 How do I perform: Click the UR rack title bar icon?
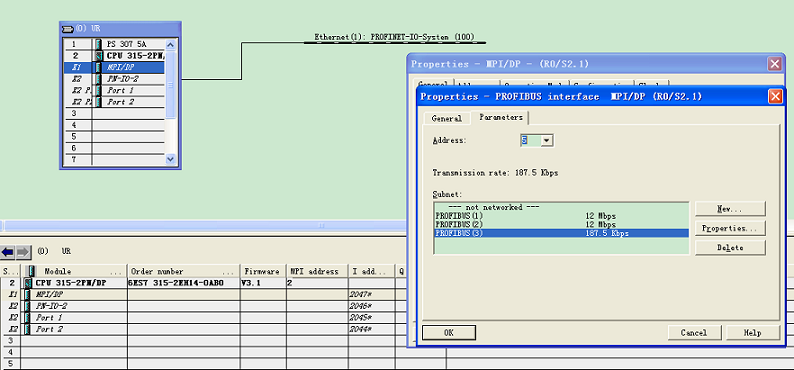point(68,28)
